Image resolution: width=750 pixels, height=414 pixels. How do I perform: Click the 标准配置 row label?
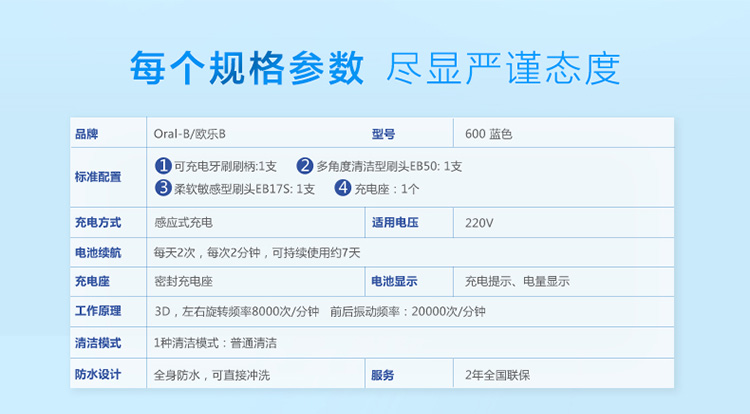[98, 177]
